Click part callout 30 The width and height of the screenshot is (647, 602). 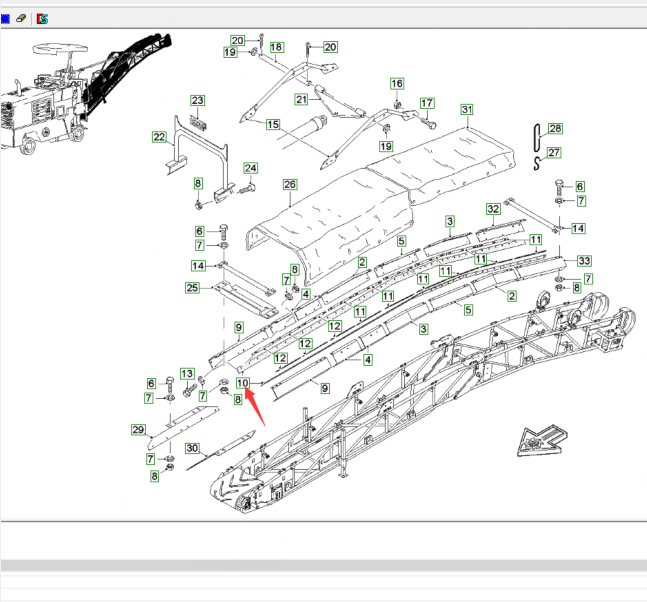coord(193,448)
